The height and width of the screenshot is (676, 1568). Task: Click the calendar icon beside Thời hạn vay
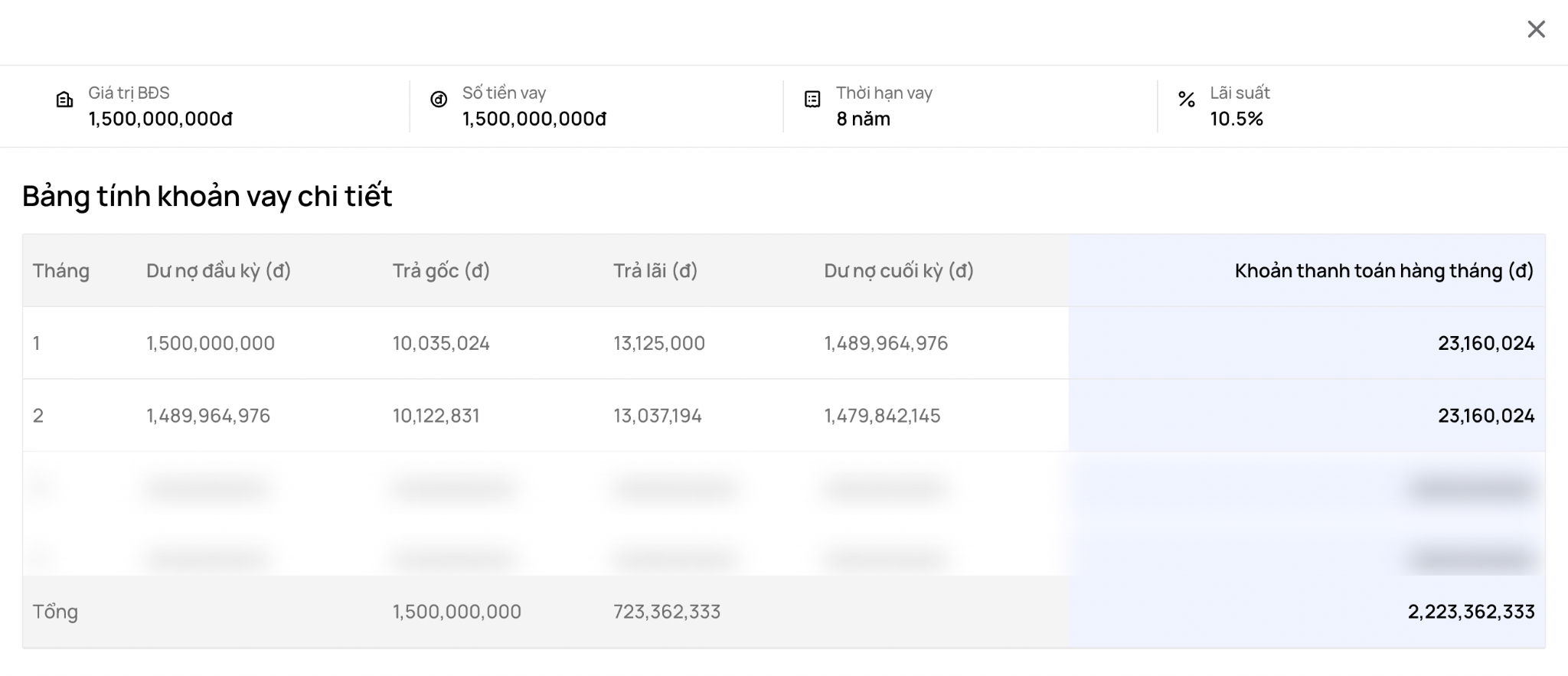[812, 100]
